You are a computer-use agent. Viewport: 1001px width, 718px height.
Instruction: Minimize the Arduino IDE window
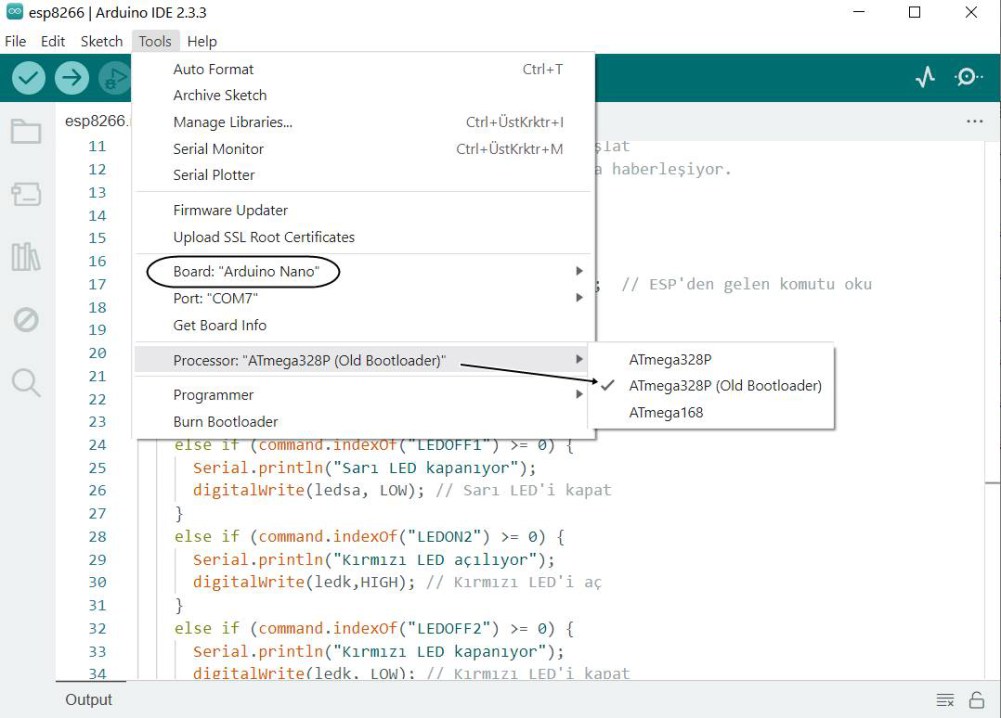click(x=859, y=12)
